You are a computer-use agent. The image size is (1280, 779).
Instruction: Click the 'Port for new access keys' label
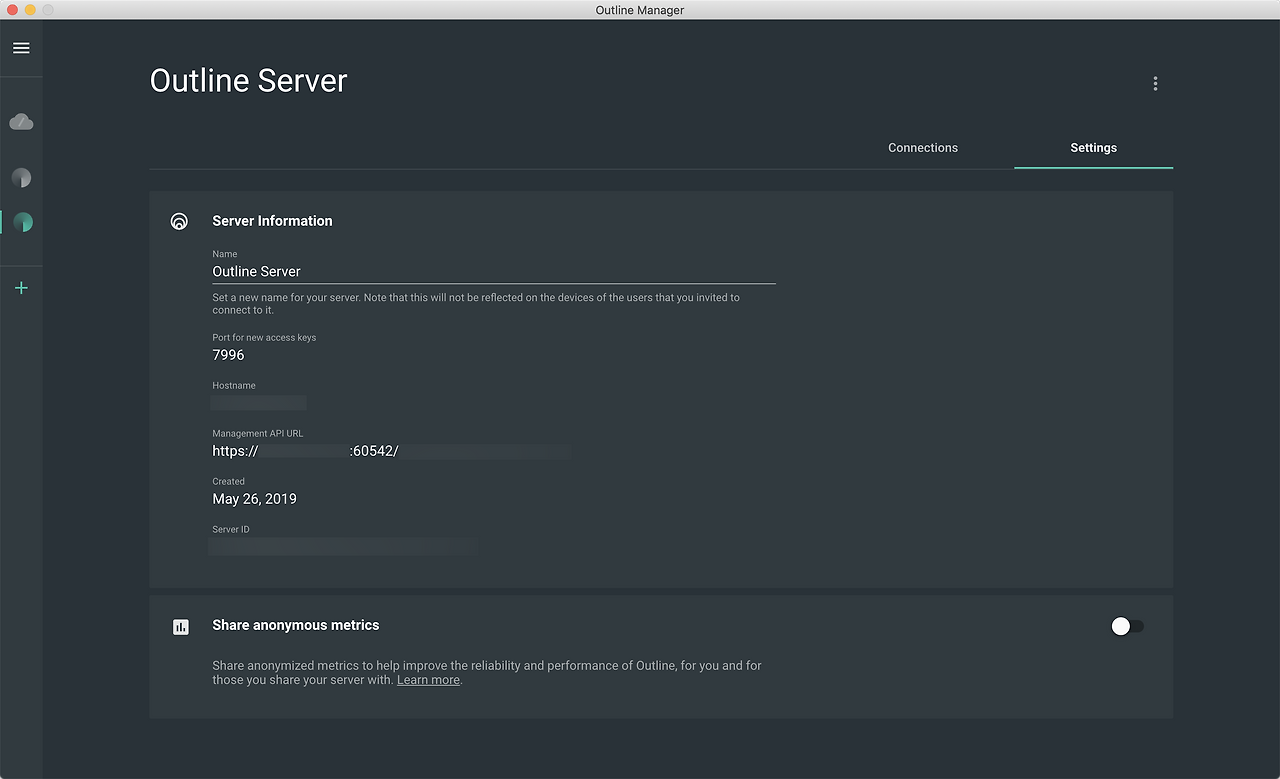pos(264,338)
